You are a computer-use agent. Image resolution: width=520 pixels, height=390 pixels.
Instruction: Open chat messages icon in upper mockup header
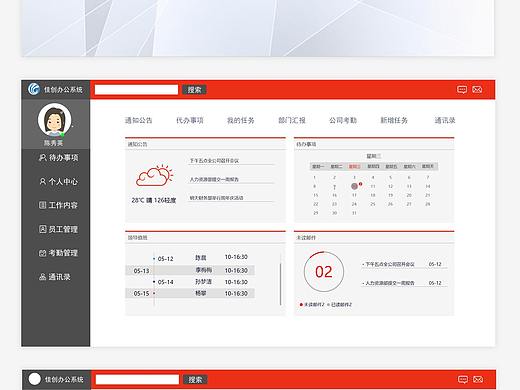coord(462,89)
